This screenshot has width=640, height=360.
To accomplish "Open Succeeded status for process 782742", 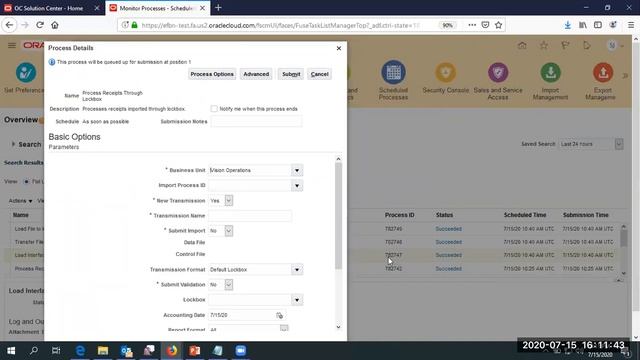I will [x=448, y=269].
